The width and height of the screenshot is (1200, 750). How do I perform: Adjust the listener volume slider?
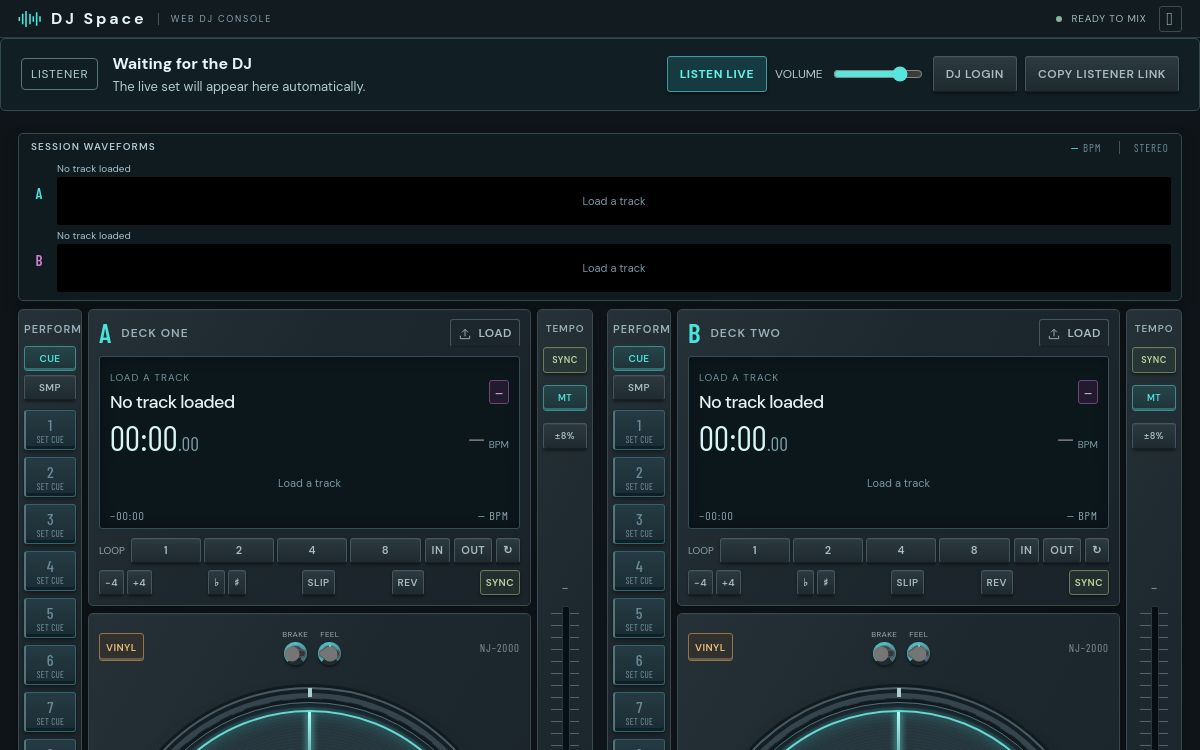tap(878, 74)
